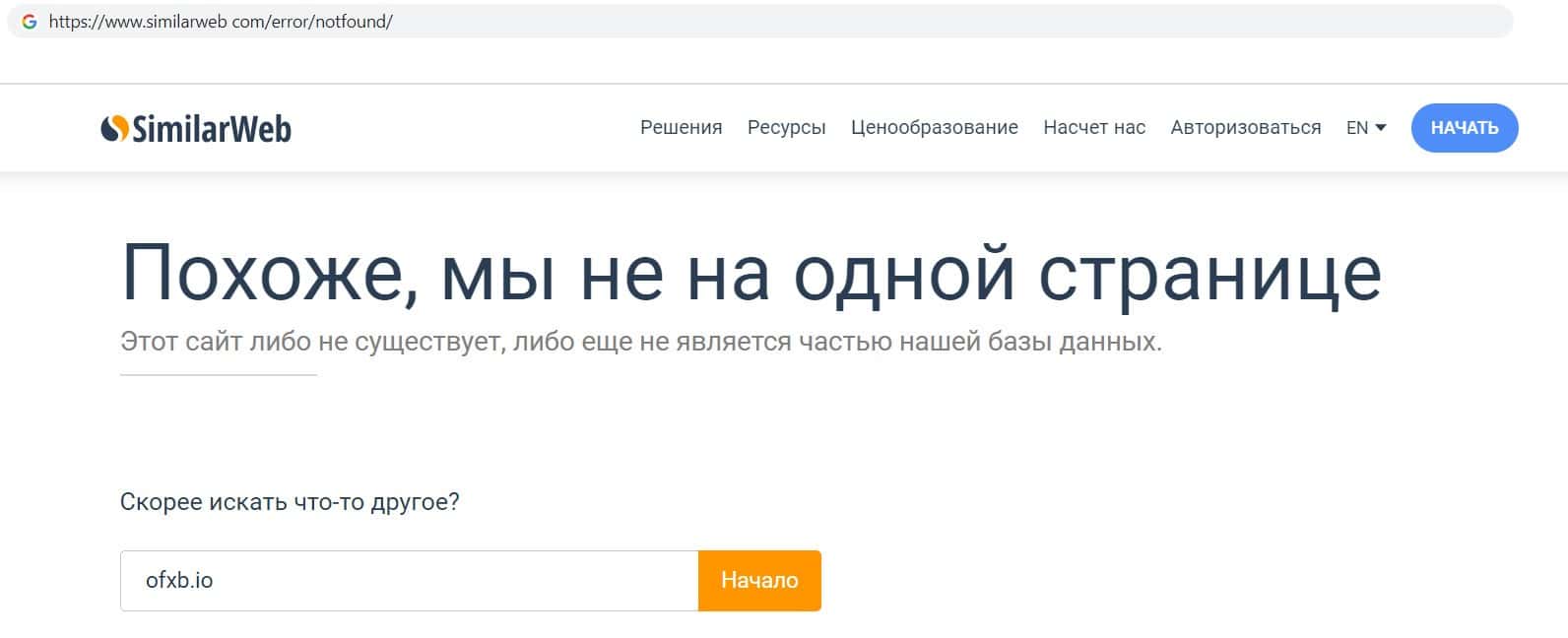The width and height of the screenshot is (1568, 638).
Task: Click the orange Начало button
Action: (759, 581)
